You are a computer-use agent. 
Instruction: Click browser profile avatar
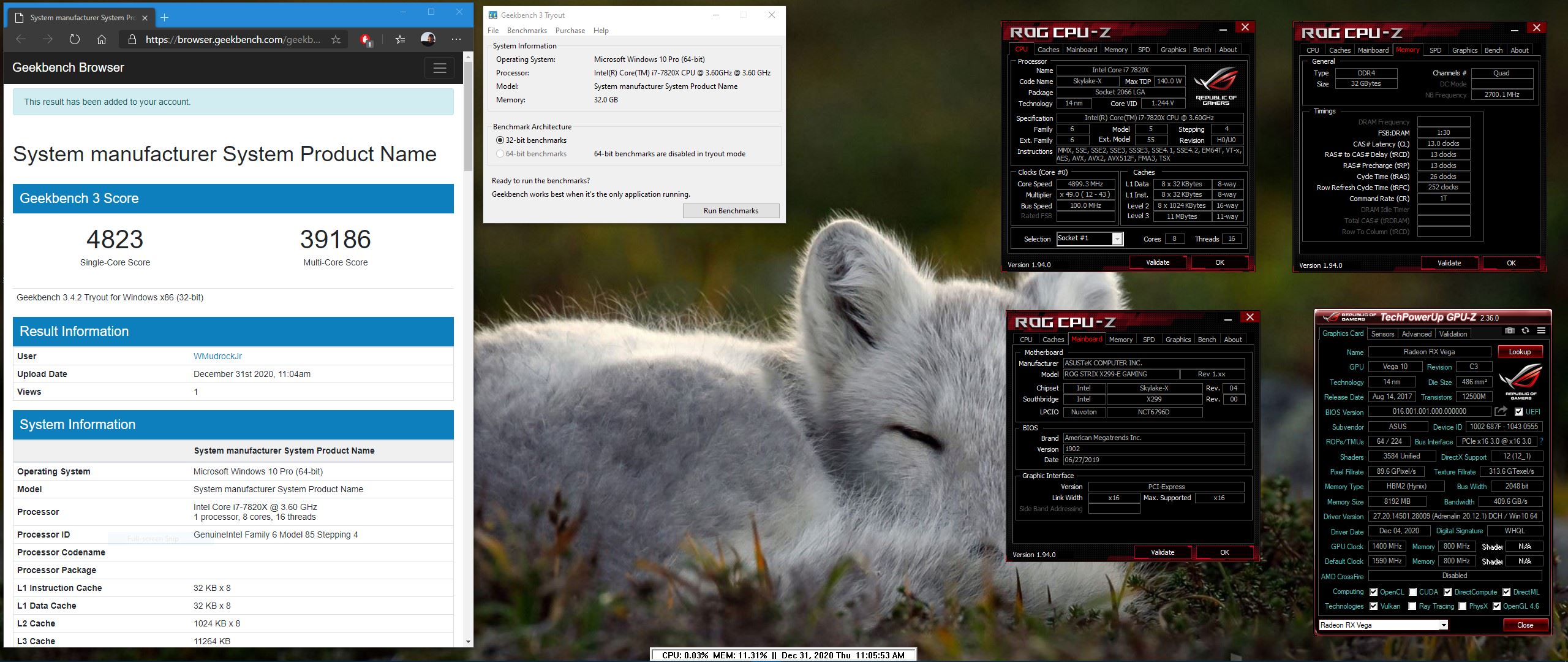(x=428, y=39)
